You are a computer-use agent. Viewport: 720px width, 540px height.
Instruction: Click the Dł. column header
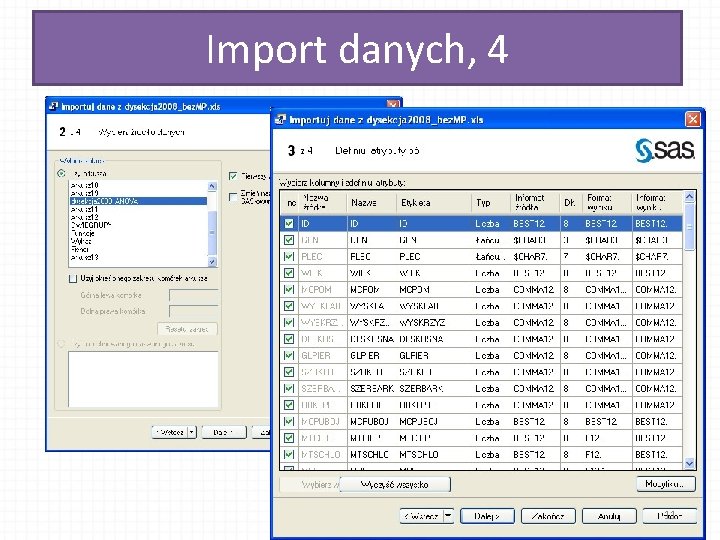(571, 202)
